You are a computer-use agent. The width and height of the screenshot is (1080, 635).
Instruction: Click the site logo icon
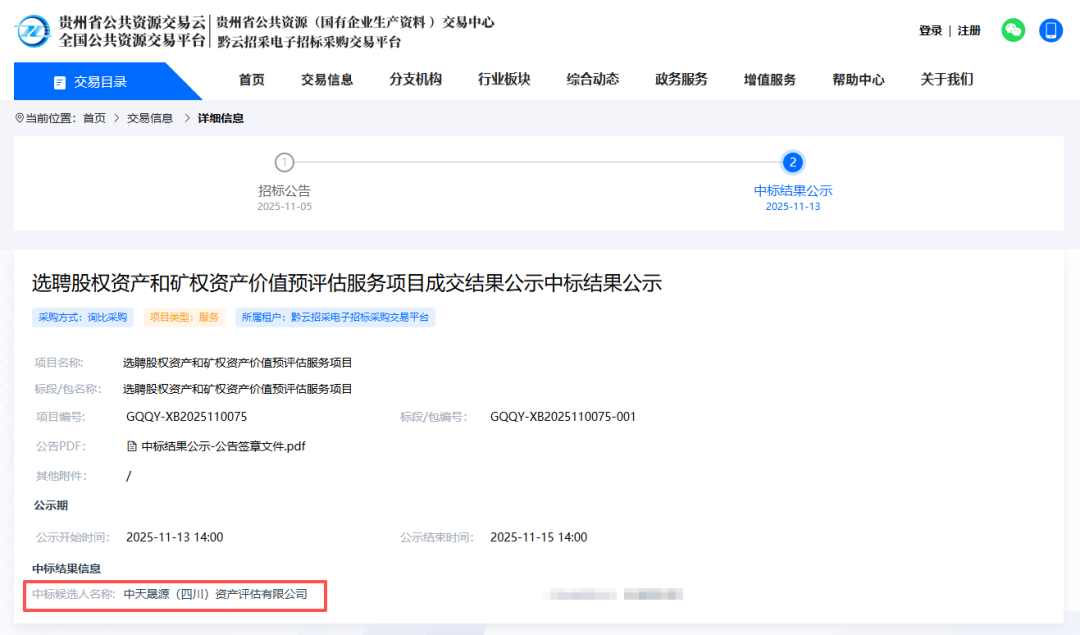34,31
